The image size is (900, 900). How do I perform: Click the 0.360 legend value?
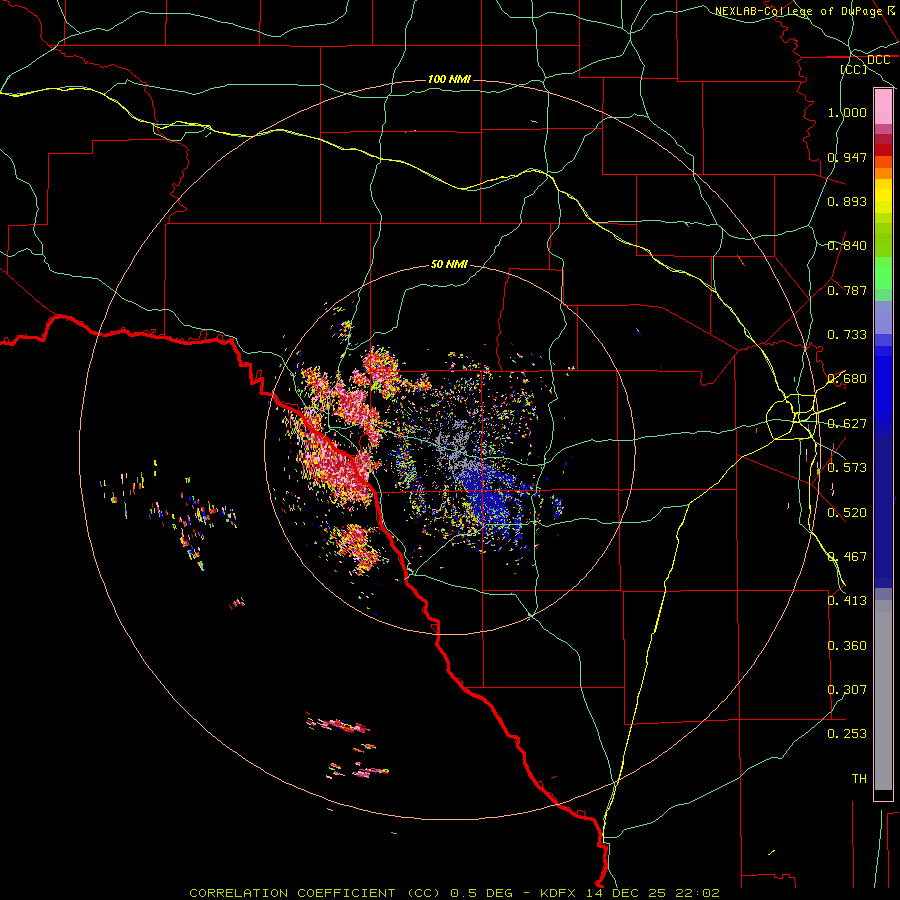(847, 646)
